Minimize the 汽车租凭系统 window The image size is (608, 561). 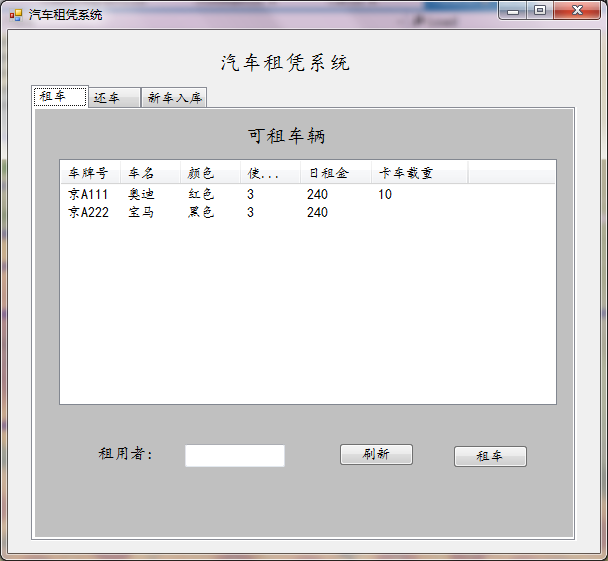(513, 11)
